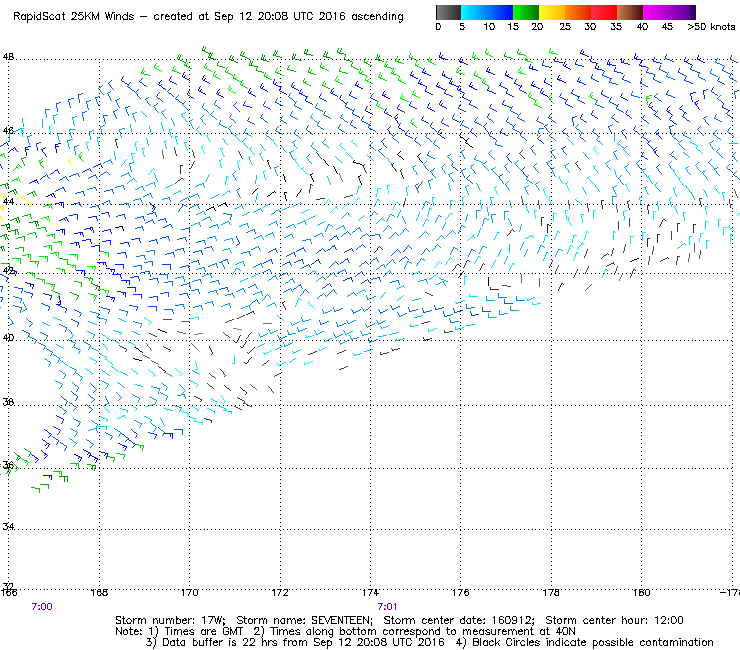Click the '>50 knots' legend label
The image size is (740, 650).
coord(711,27)
